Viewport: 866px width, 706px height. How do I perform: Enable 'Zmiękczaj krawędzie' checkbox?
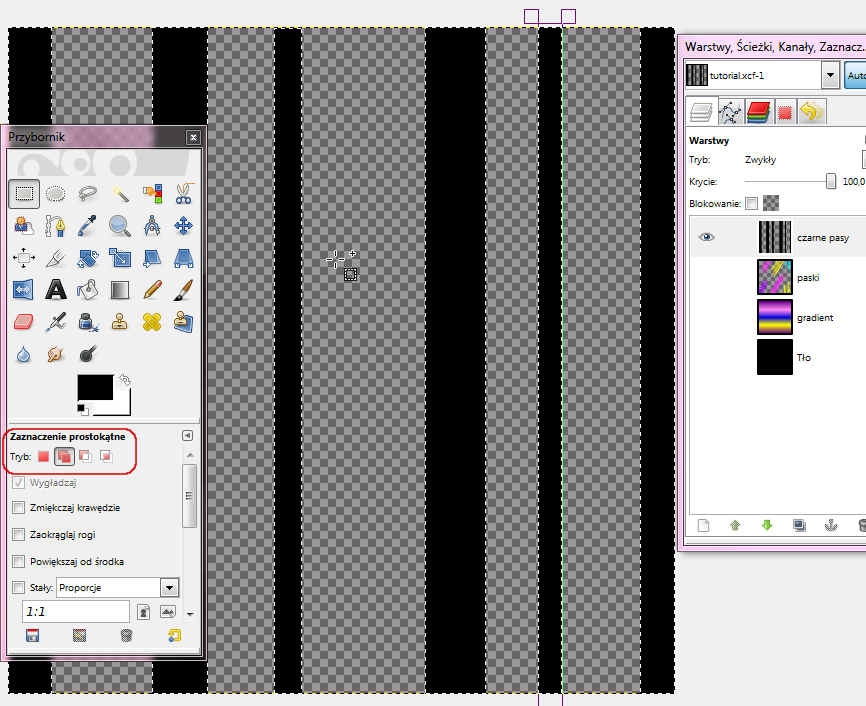tap(18, 508)
